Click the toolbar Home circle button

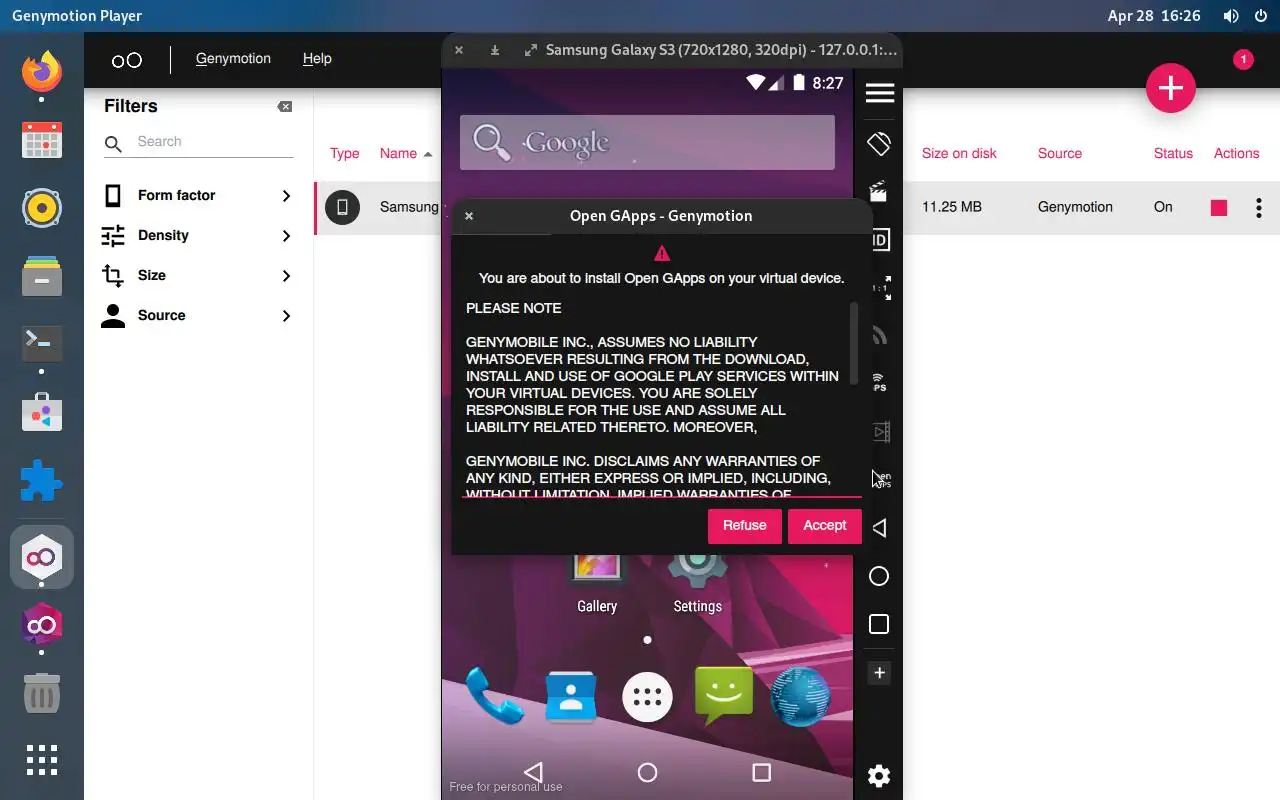click(879, 576)
